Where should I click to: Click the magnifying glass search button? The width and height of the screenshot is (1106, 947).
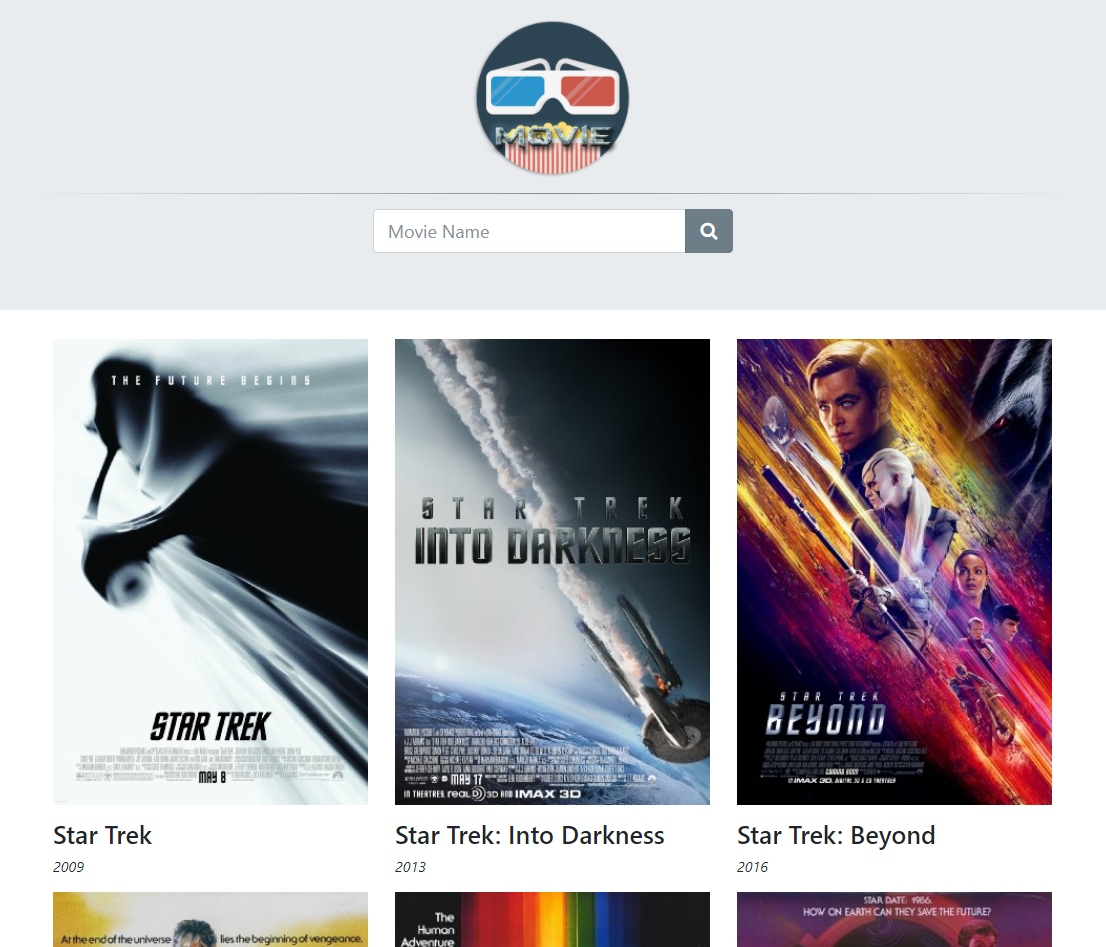pyautogui.click(x=709, y=231)
